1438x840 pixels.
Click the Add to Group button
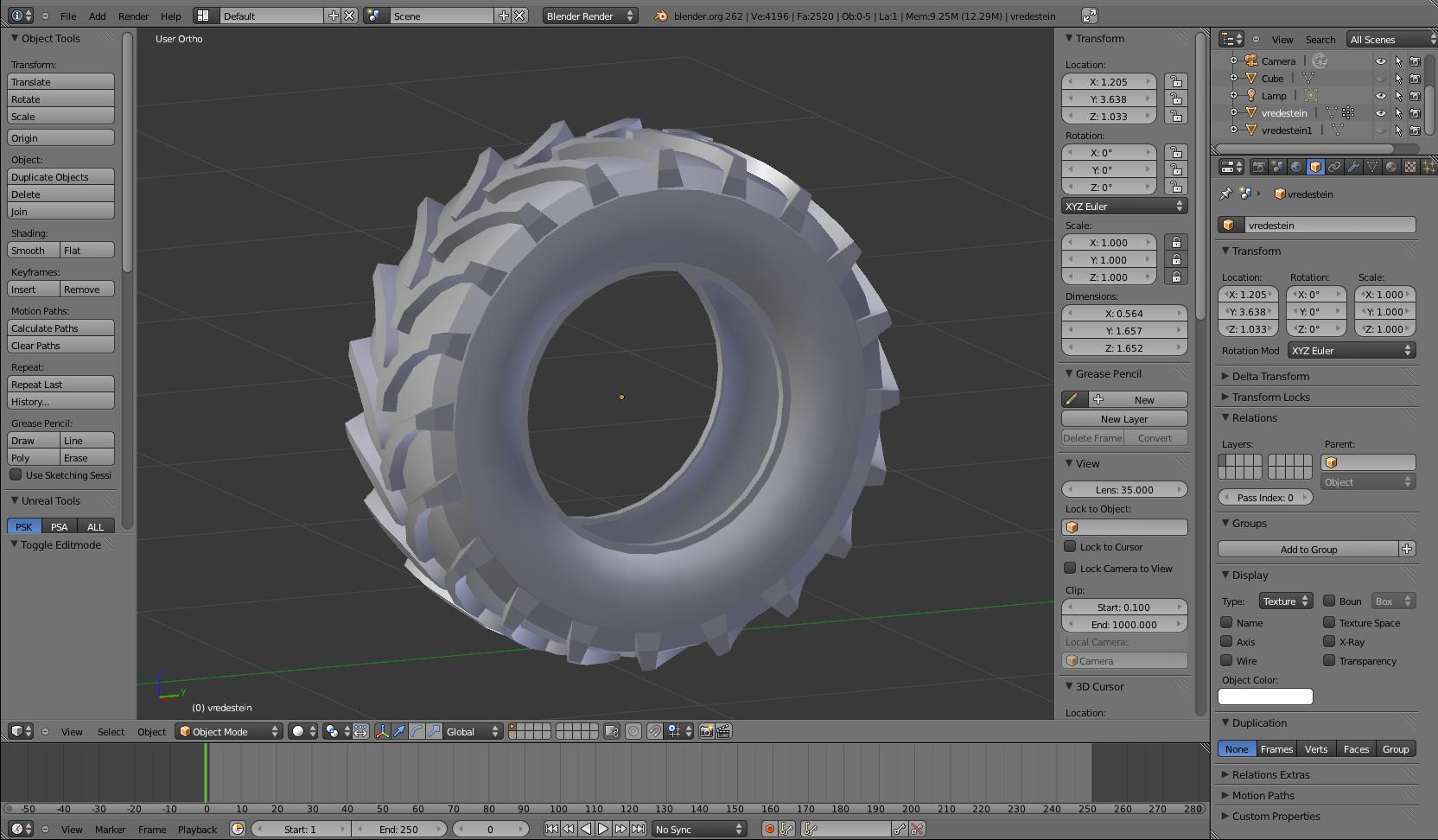click(1308, 549)
